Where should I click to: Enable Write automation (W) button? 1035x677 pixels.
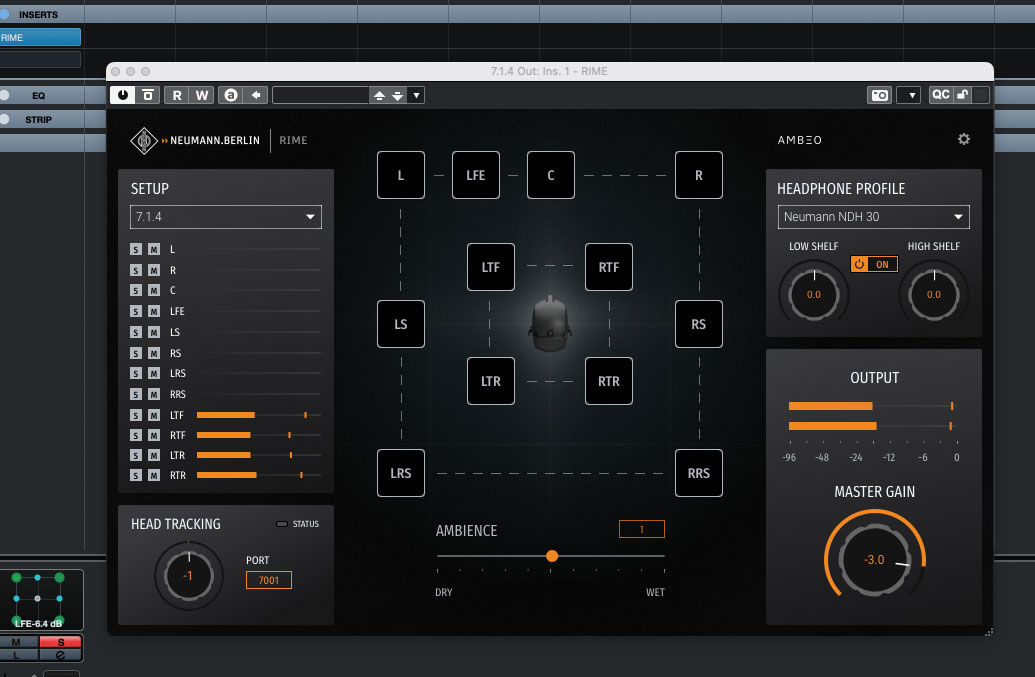pos(201,95)
